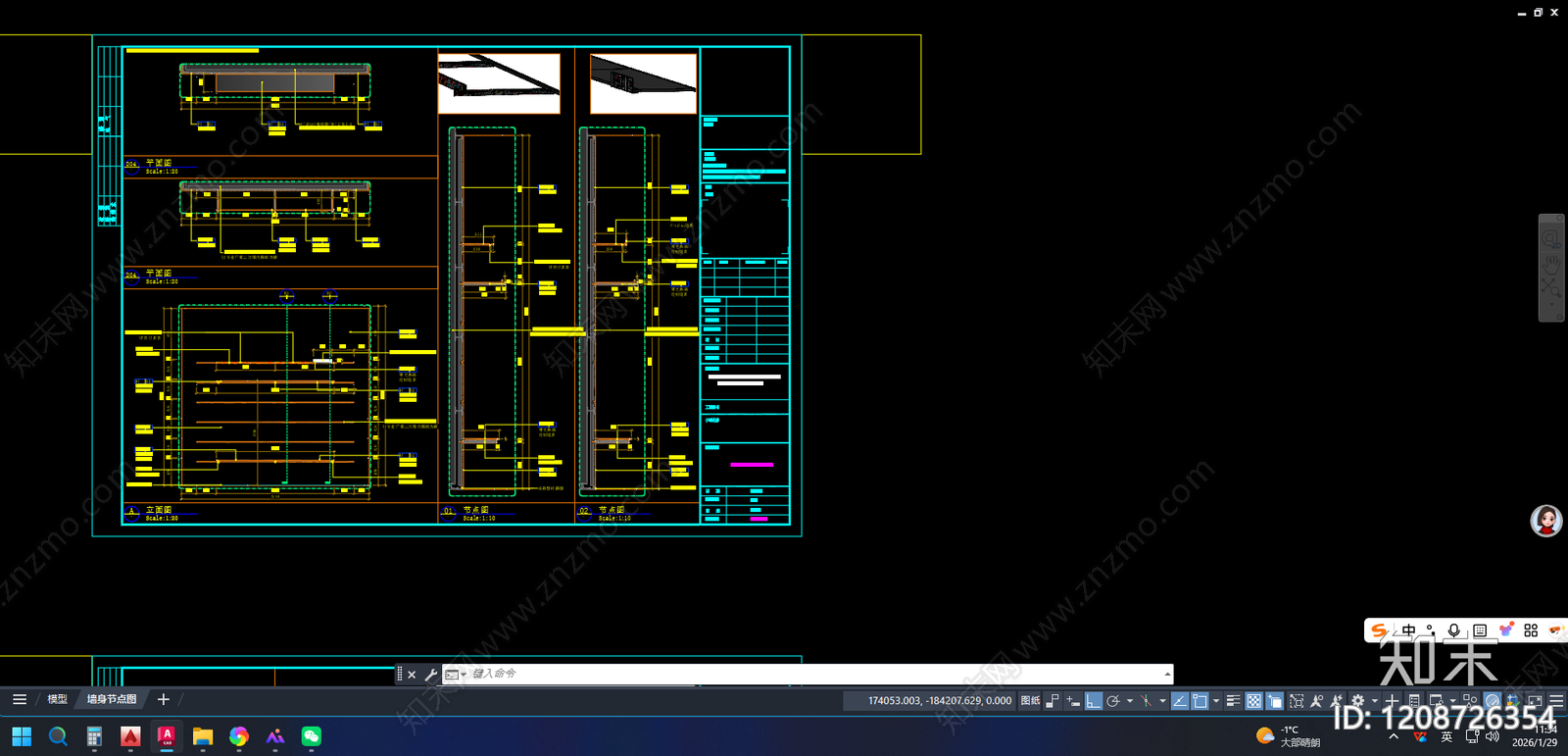The width and height of the screenshot is (1568, 756).
Task: Expand the Isometric Drafting plane dropdown
Action: click(1162, 700)
